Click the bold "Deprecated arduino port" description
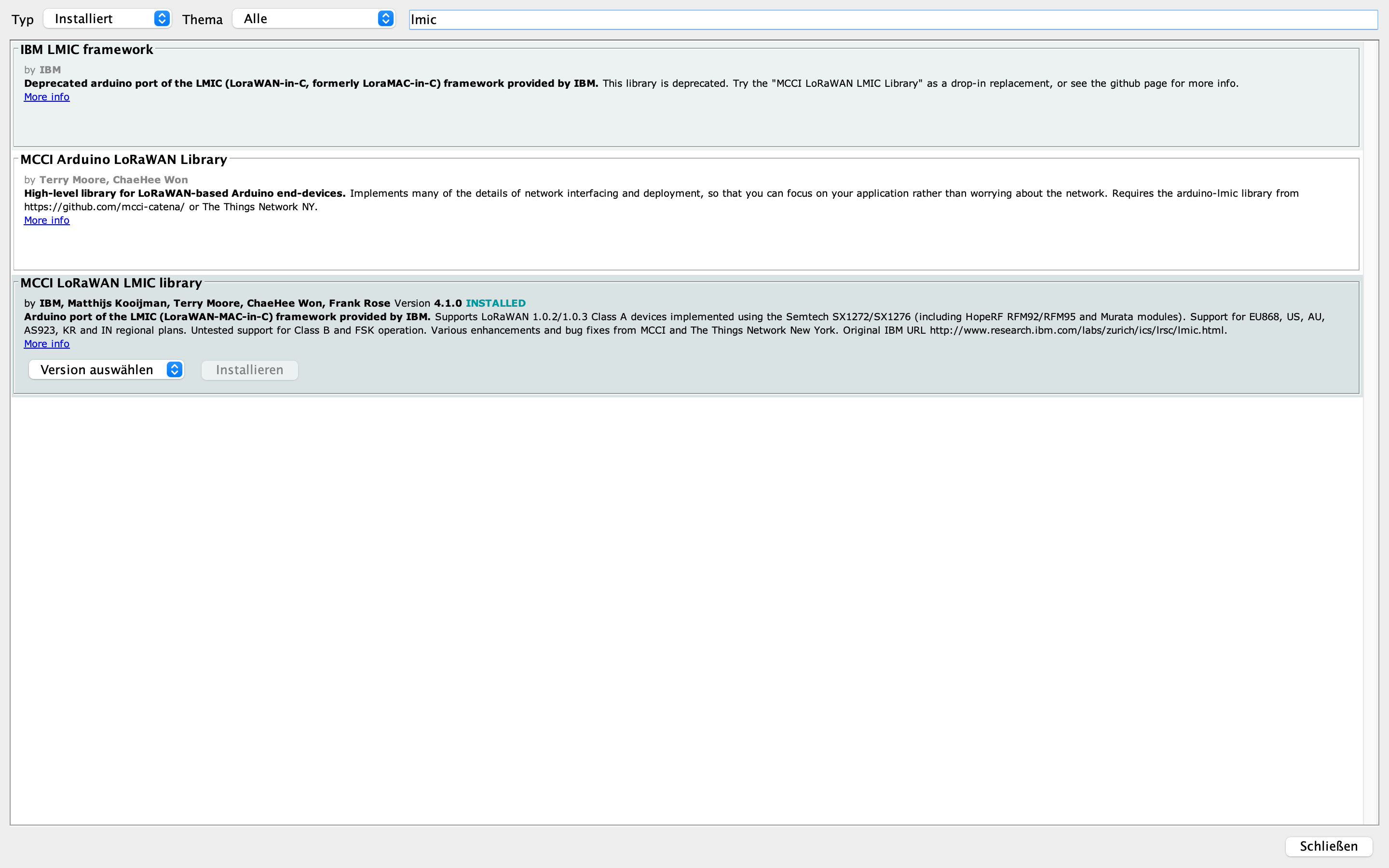The width and height of the screenshot is (1389, 868). click(311, 83)
